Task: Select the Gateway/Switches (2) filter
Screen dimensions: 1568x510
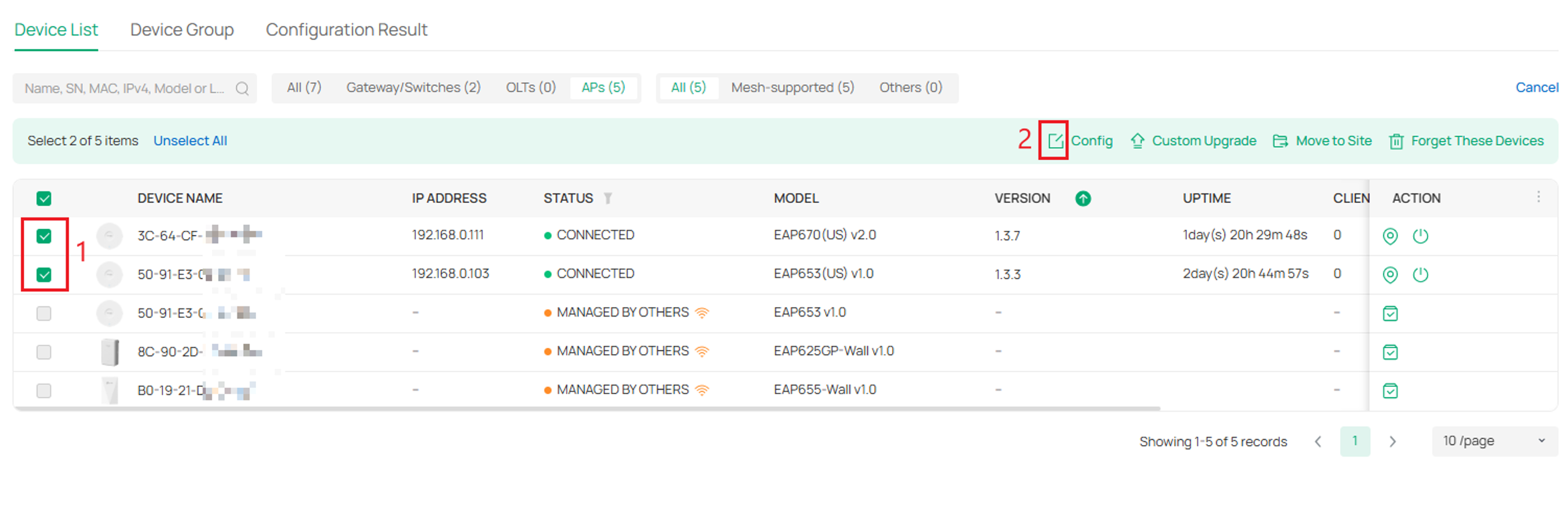Action: tap(413, 88)
